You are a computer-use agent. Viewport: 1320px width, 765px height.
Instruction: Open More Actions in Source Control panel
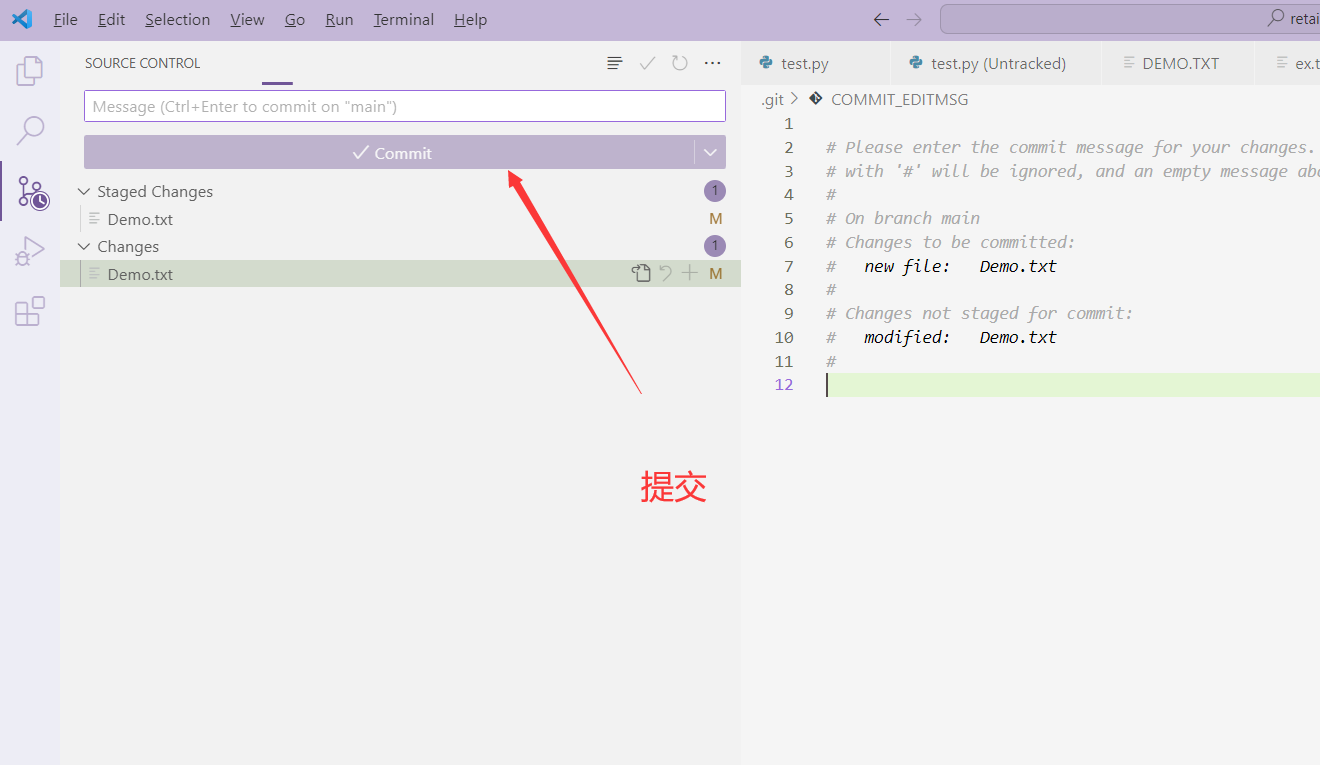pos(712,62)
